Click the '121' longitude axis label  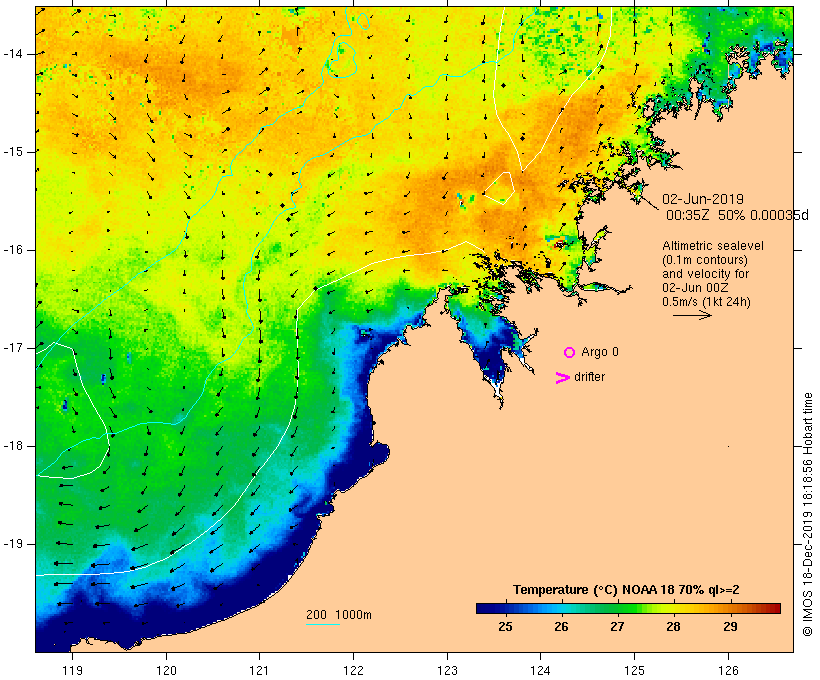click(259, 671)
